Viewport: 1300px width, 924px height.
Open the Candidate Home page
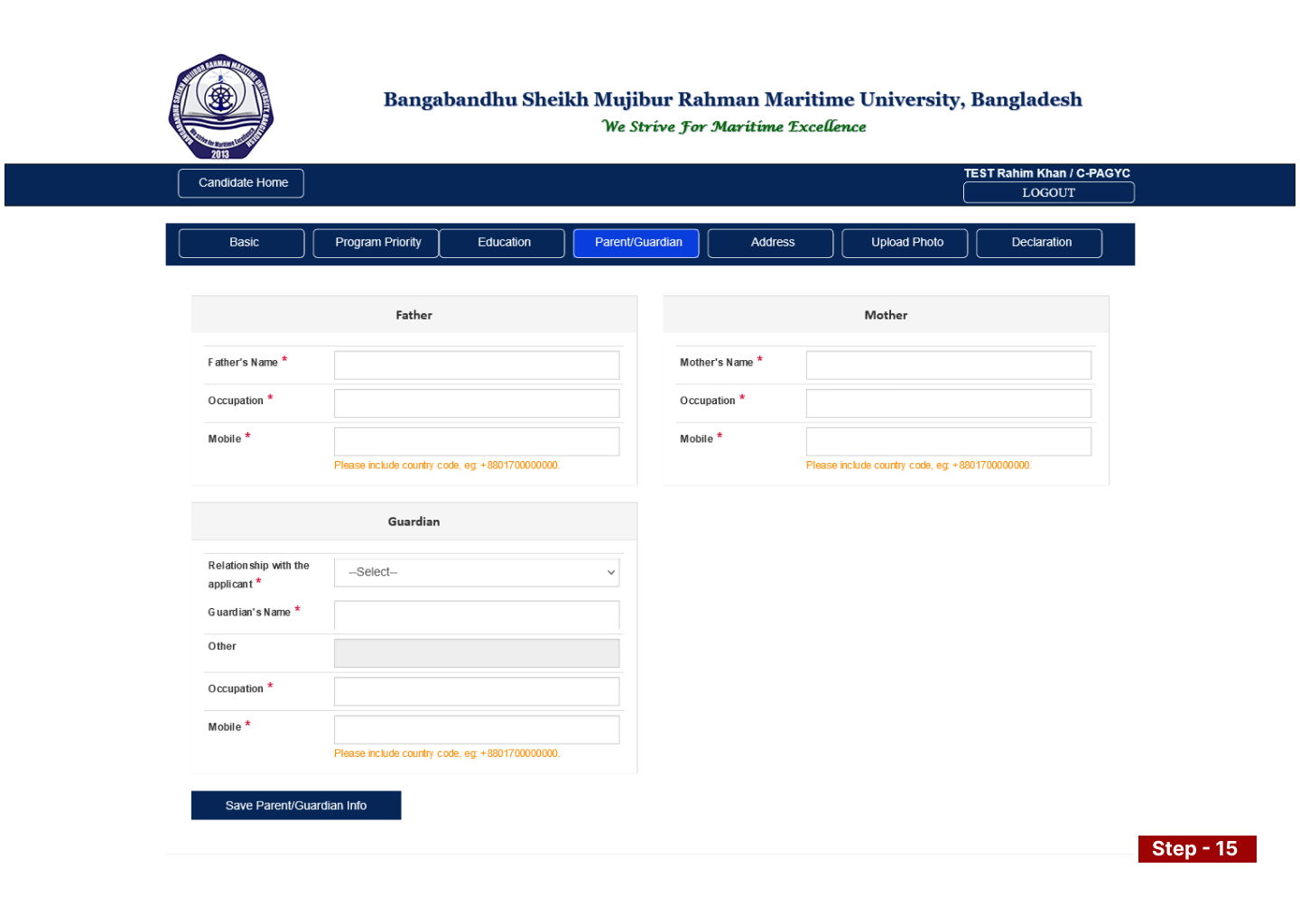241,183
